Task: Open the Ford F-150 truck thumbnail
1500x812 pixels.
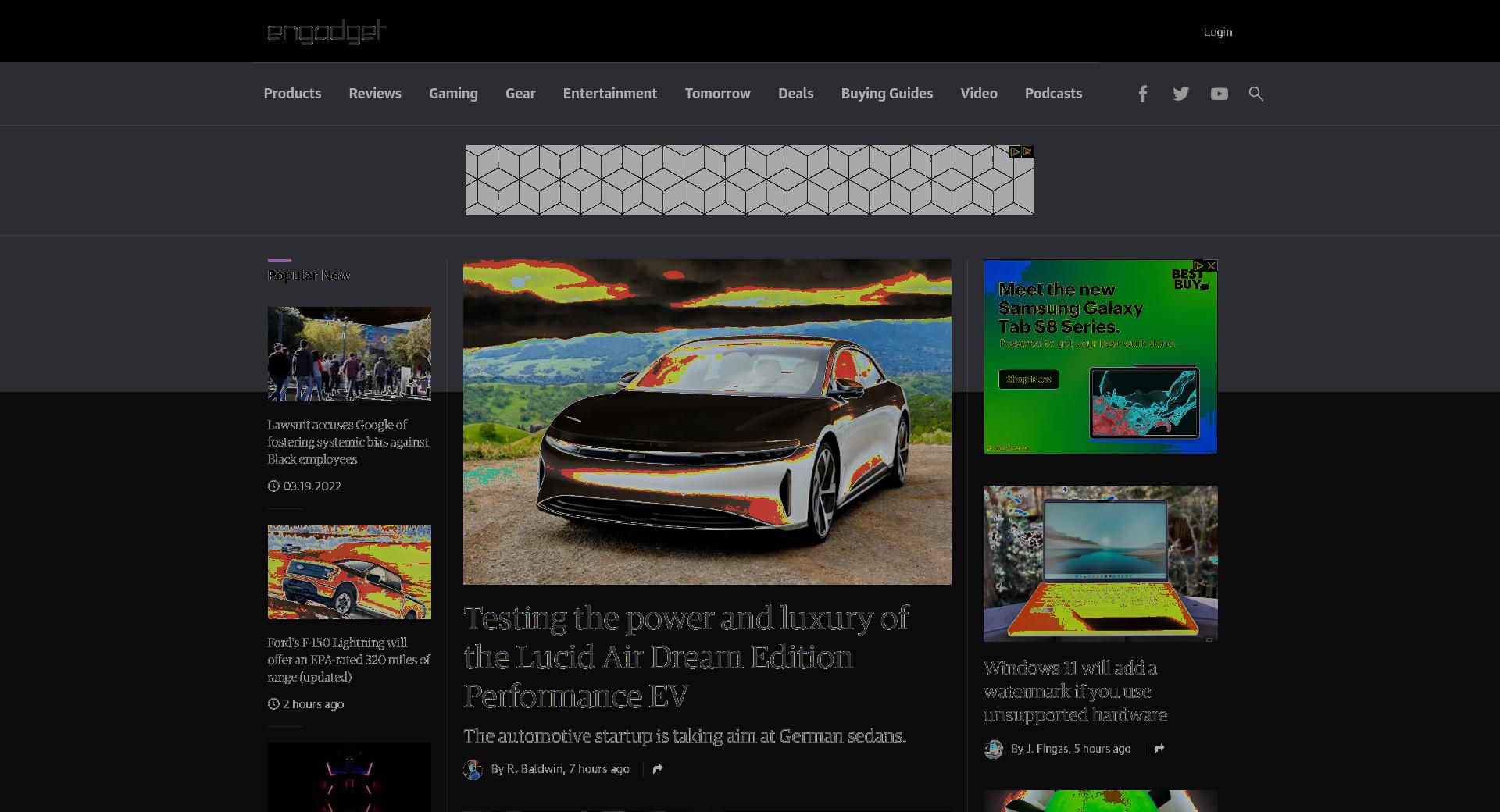Action: 349,572
